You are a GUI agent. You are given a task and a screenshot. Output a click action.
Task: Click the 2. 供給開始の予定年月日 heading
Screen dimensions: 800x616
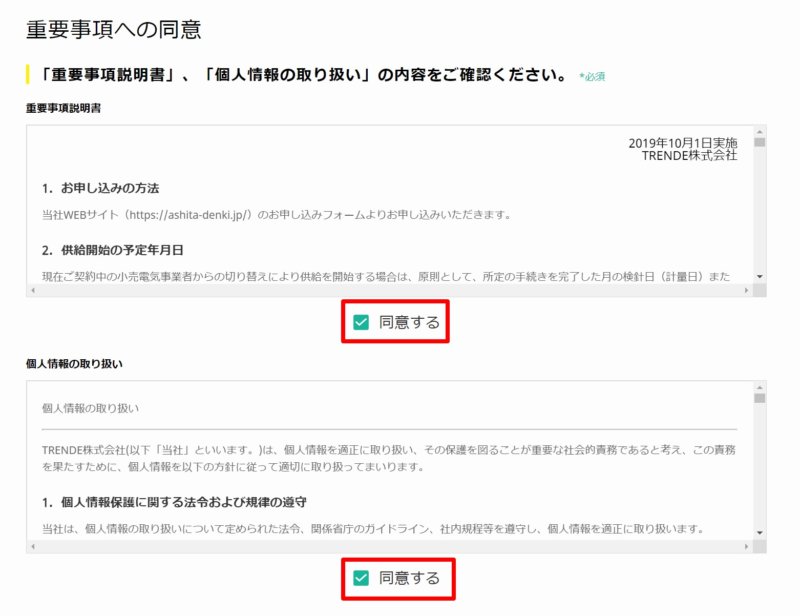point(113,250)
